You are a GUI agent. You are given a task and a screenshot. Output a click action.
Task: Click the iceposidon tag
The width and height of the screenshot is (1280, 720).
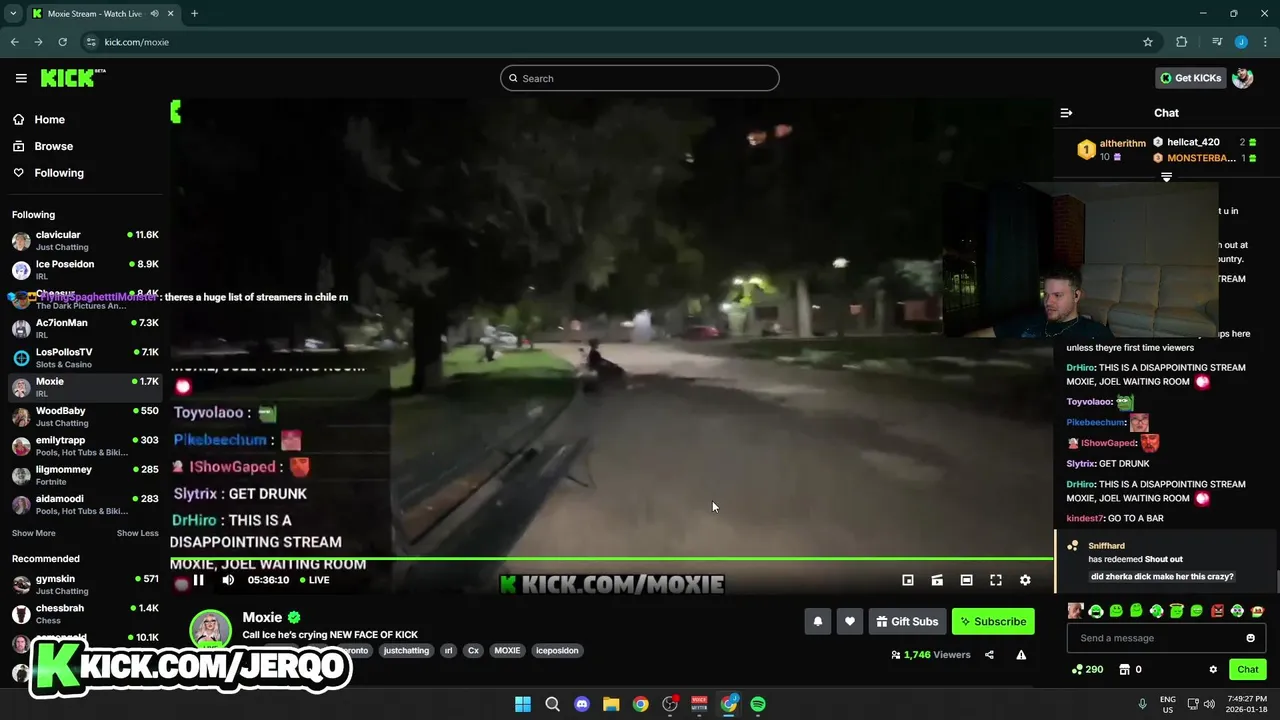tap(557, 650)
